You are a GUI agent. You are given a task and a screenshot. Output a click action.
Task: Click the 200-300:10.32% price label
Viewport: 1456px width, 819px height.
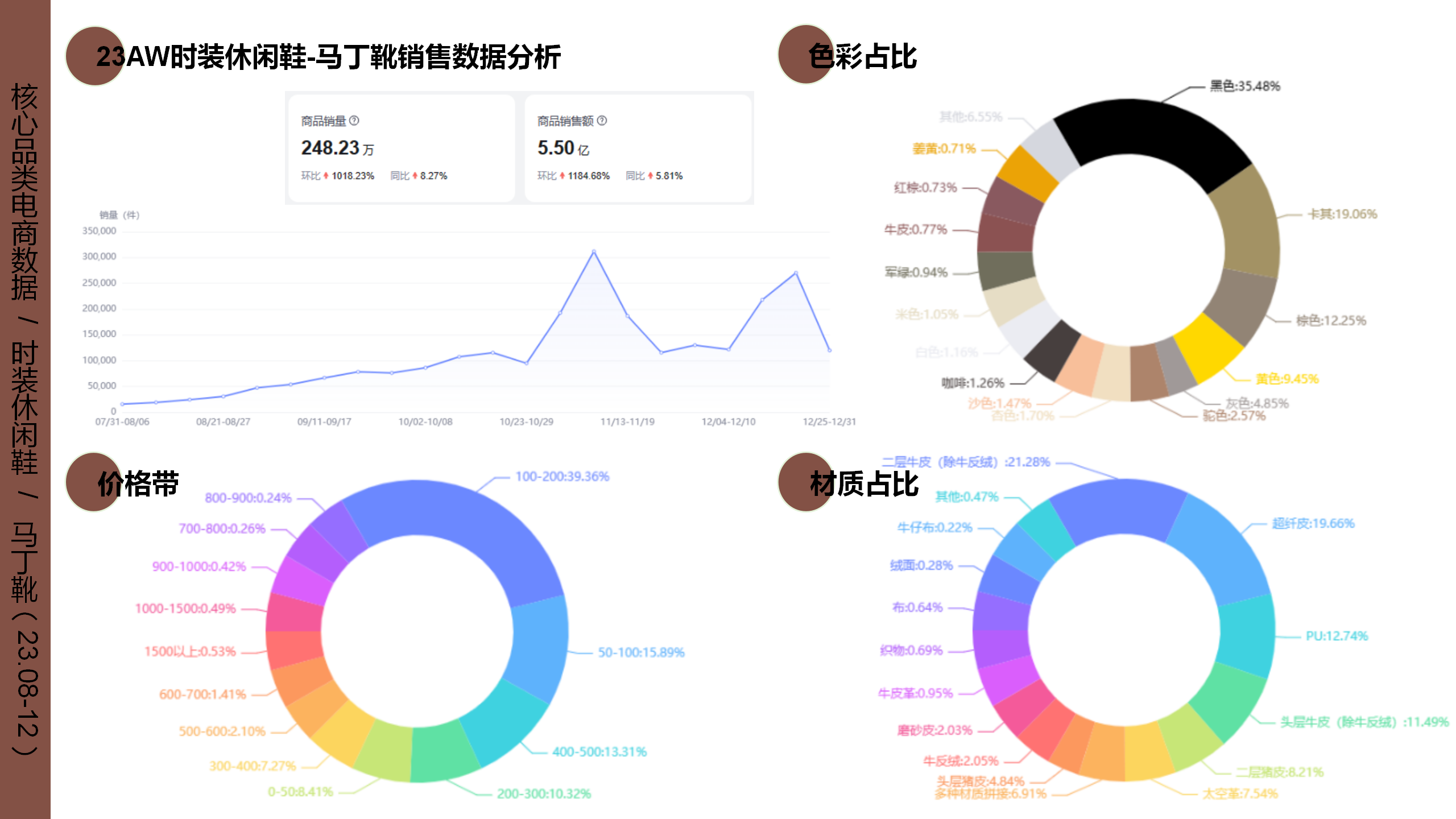point(544,794)
